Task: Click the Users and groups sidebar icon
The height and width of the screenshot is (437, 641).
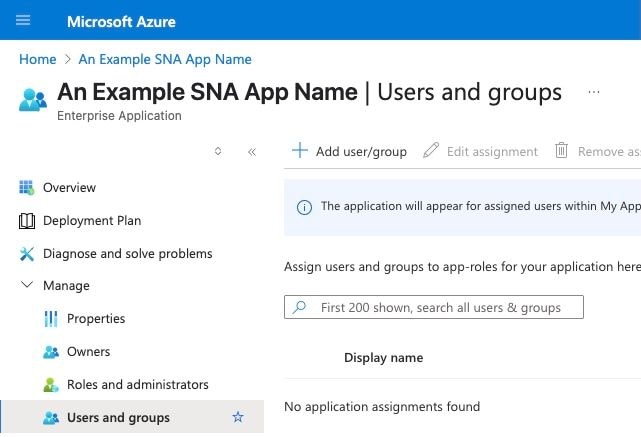Action: (x=51, y=418)
